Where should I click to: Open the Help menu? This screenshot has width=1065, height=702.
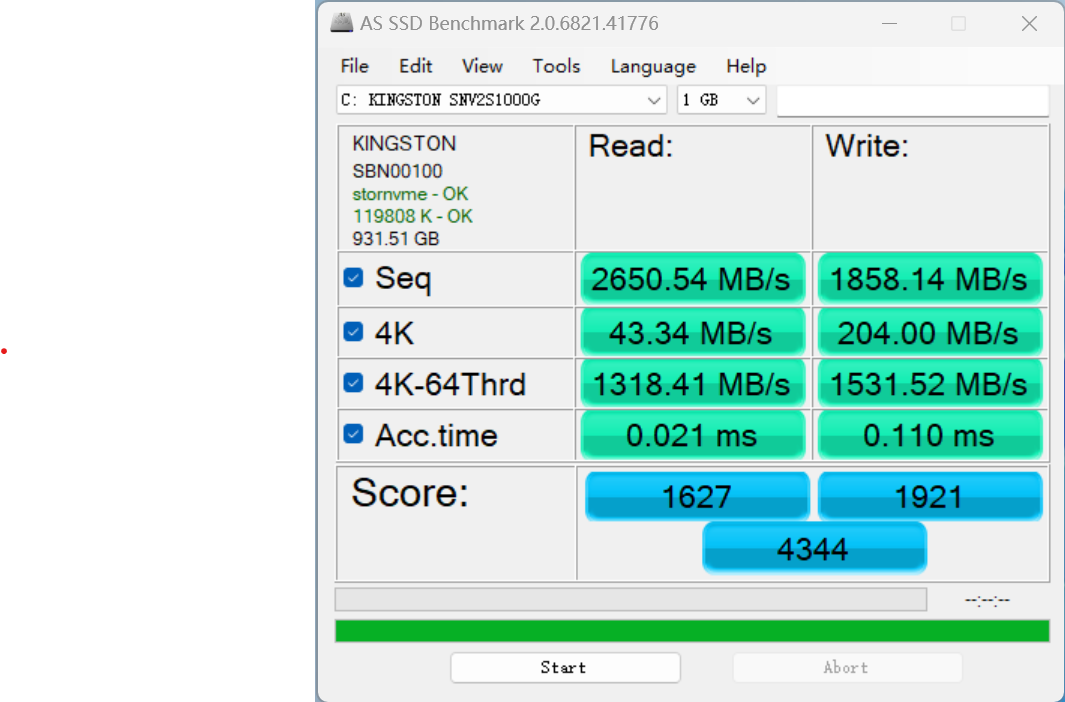pyautogui.click(x=746, y=66)
